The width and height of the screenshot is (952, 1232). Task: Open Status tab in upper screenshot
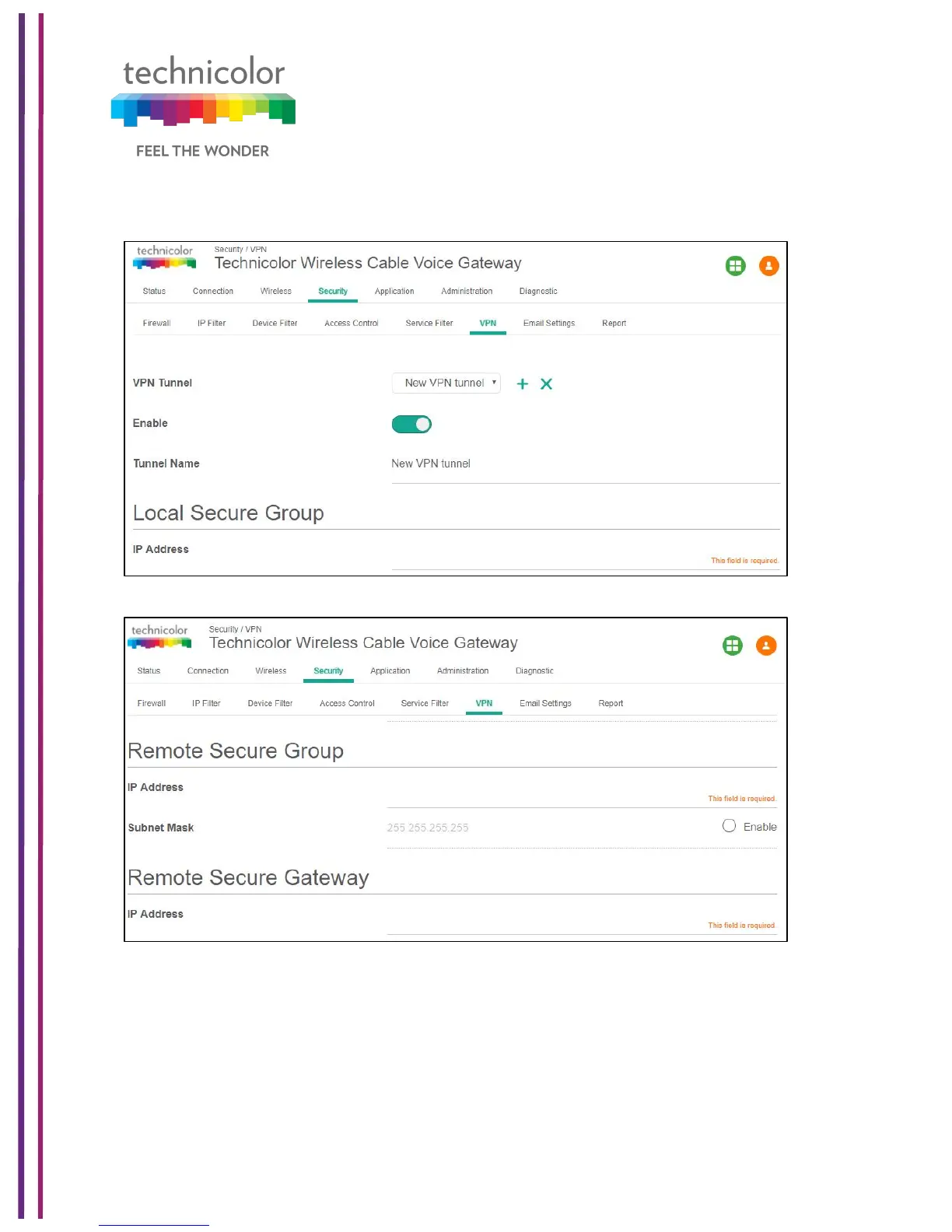(x=154, y=291)
